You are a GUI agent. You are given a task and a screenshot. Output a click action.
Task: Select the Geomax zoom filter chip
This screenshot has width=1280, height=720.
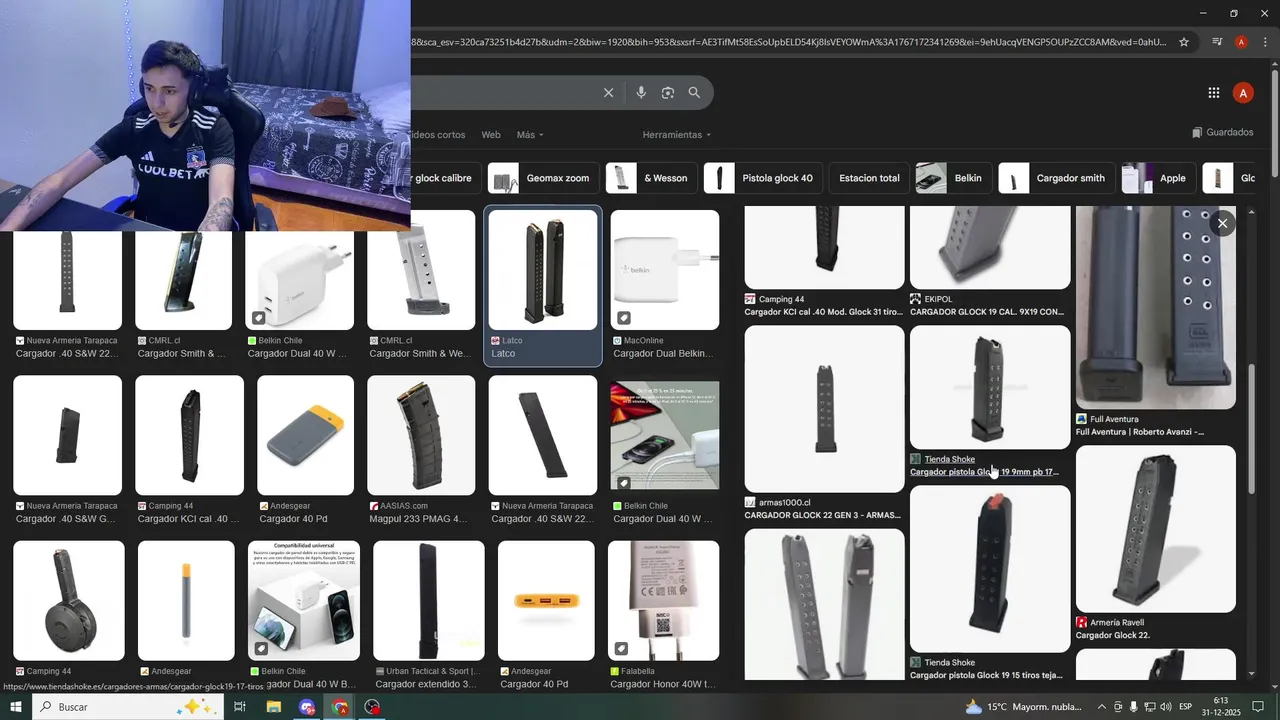click(543, 178)
